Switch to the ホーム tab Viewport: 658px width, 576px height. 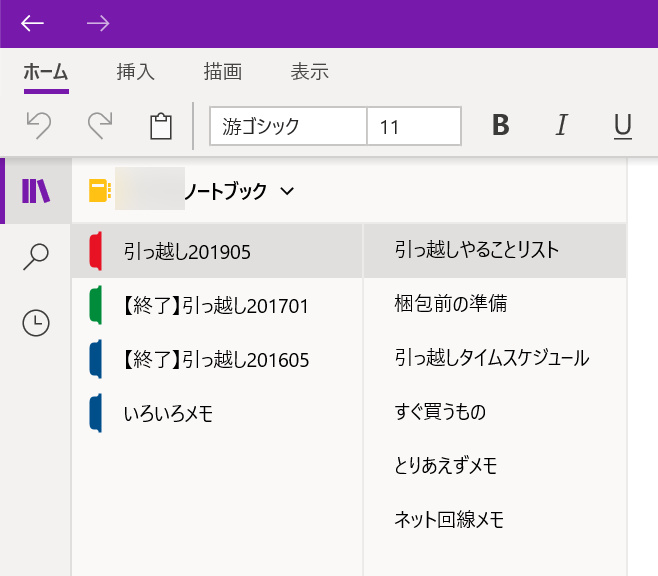coord(46,72)
